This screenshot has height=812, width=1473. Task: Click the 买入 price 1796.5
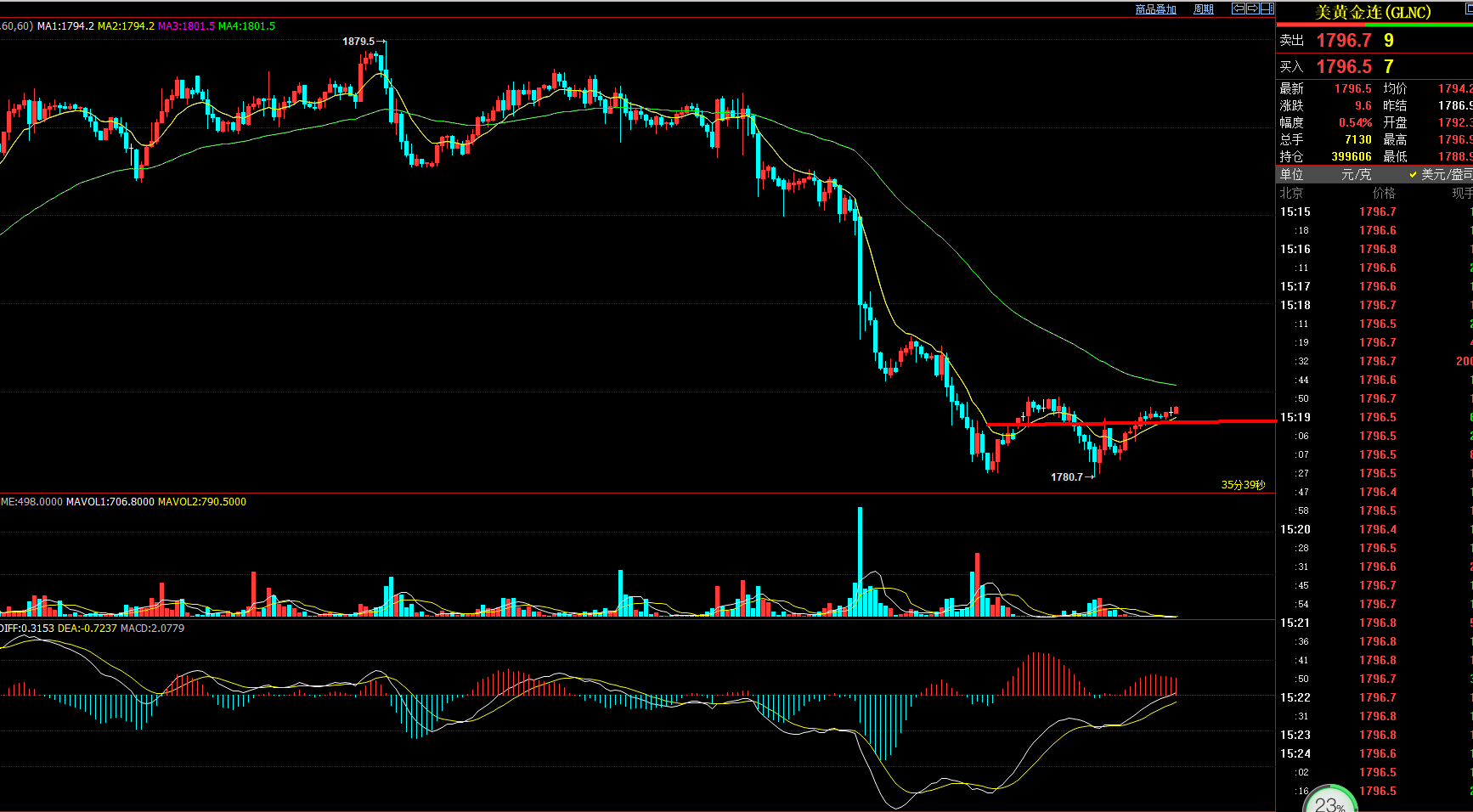[1344, 66]
